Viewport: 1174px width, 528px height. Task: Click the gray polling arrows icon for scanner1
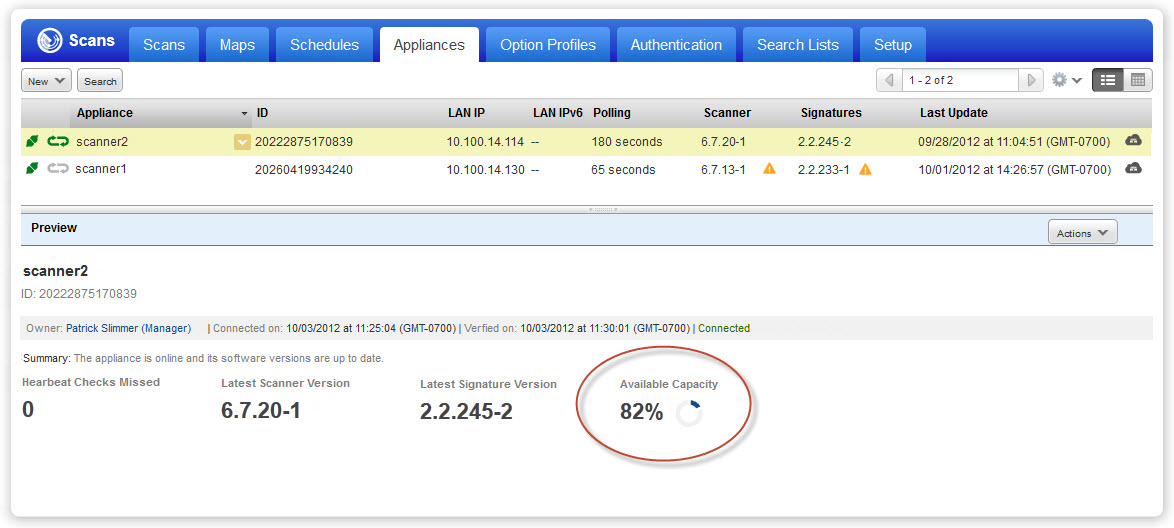click(58, 169)
